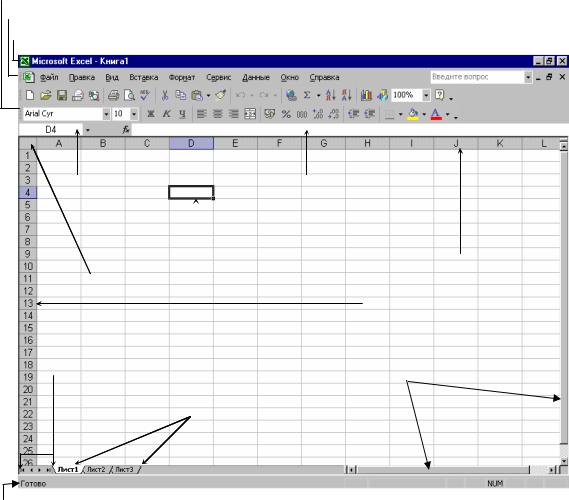The height and width of the screenshot is (500, 569).
Task: Open the Сервис menu
Action: click(x=218, y=77)
